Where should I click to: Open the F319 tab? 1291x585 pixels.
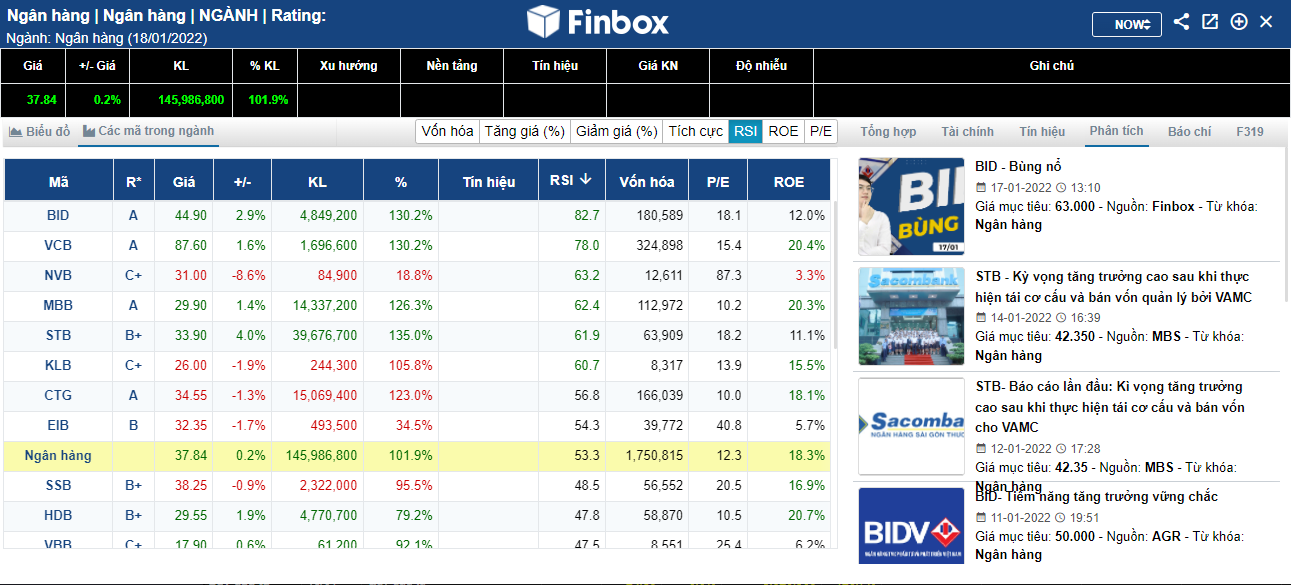click(x=1250, y=132)
